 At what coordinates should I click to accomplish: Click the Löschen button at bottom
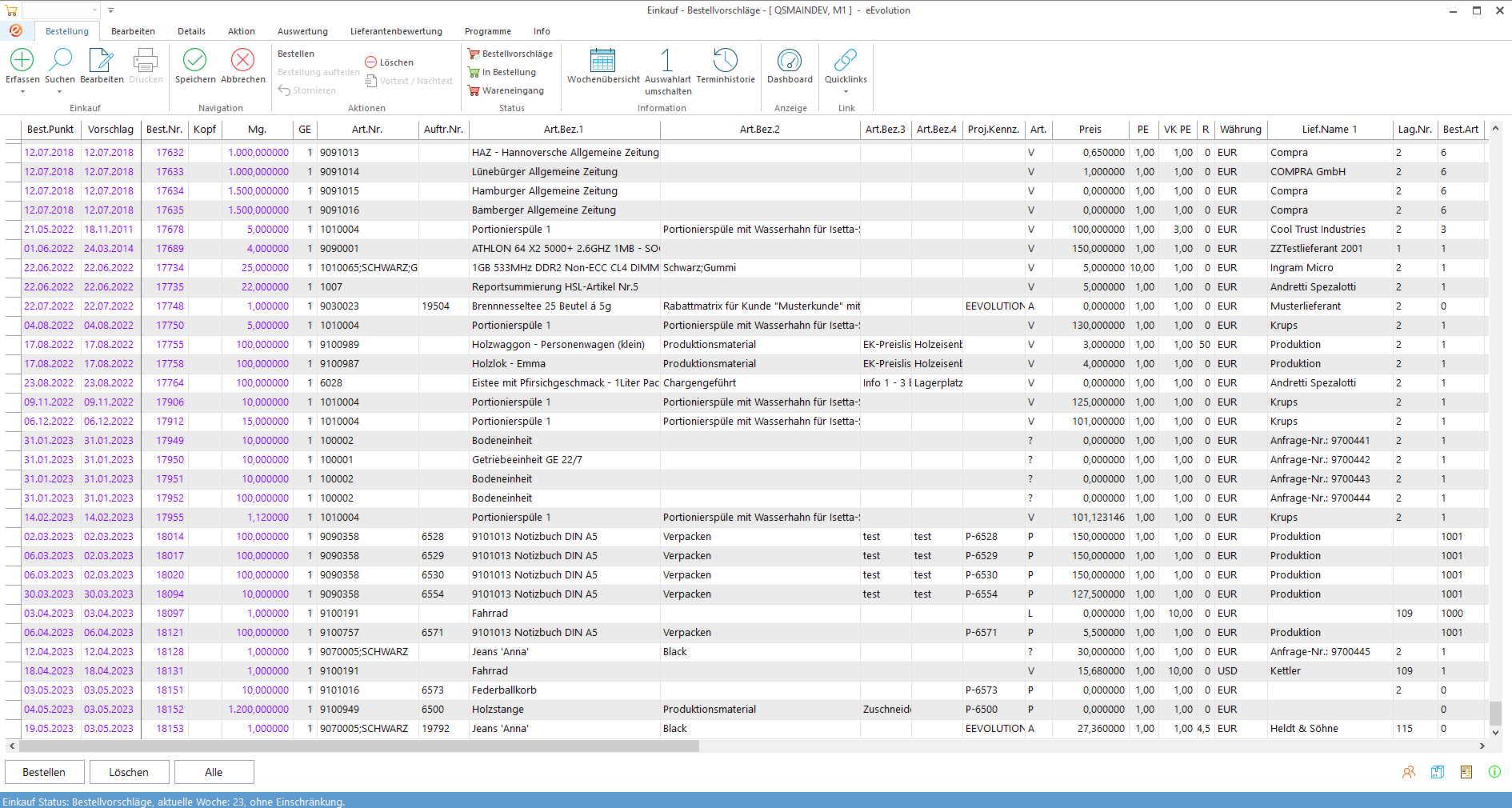pos(129,772)
